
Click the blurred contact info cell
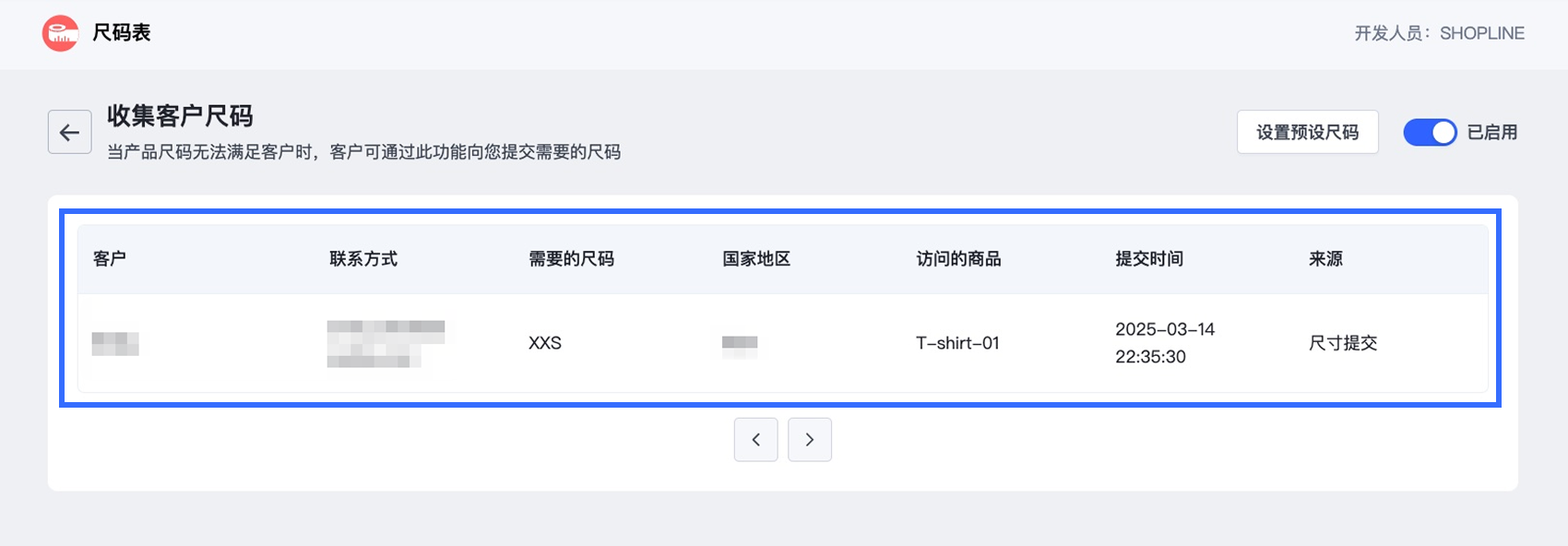click(x=386, y=344)
